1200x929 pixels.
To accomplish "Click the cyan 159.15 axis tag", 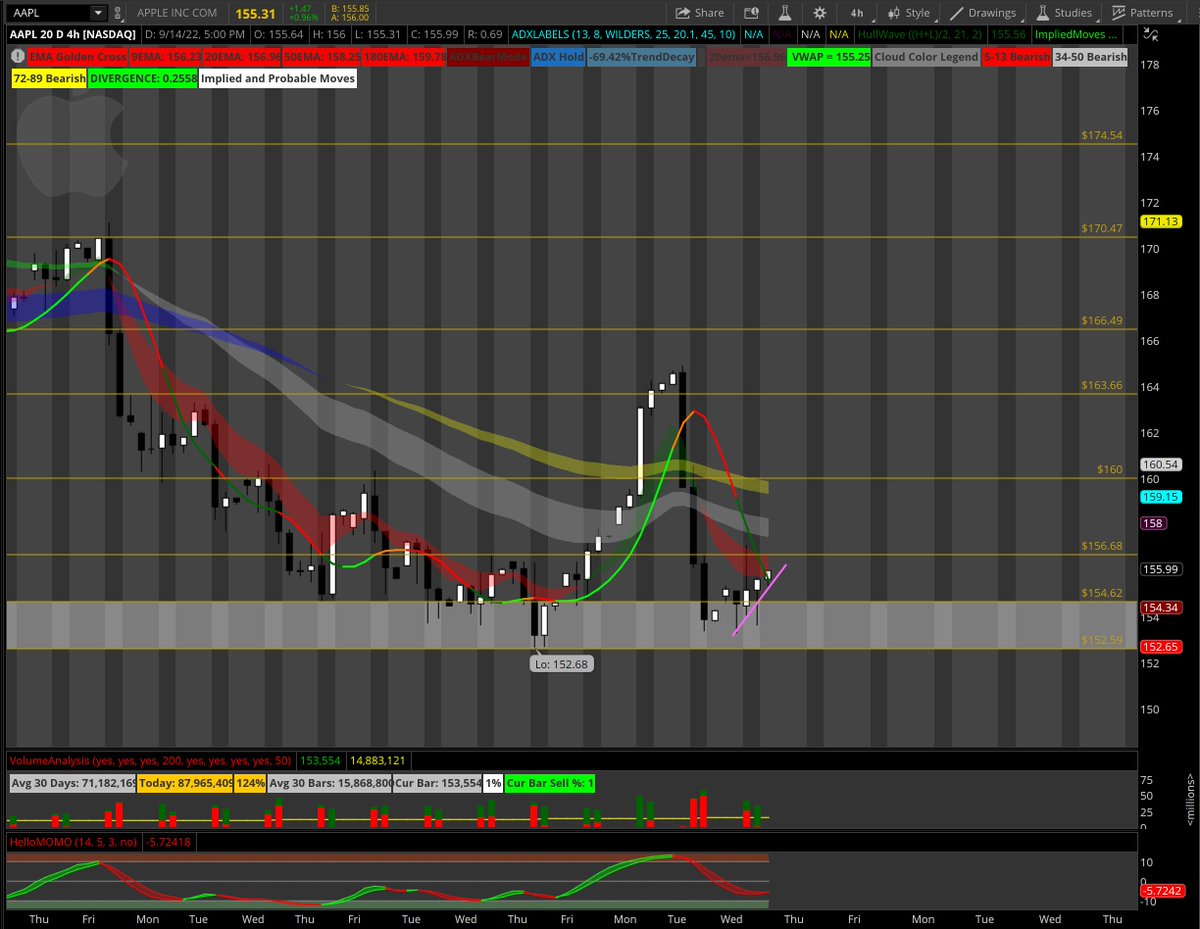I will [x=1160, y=496].
